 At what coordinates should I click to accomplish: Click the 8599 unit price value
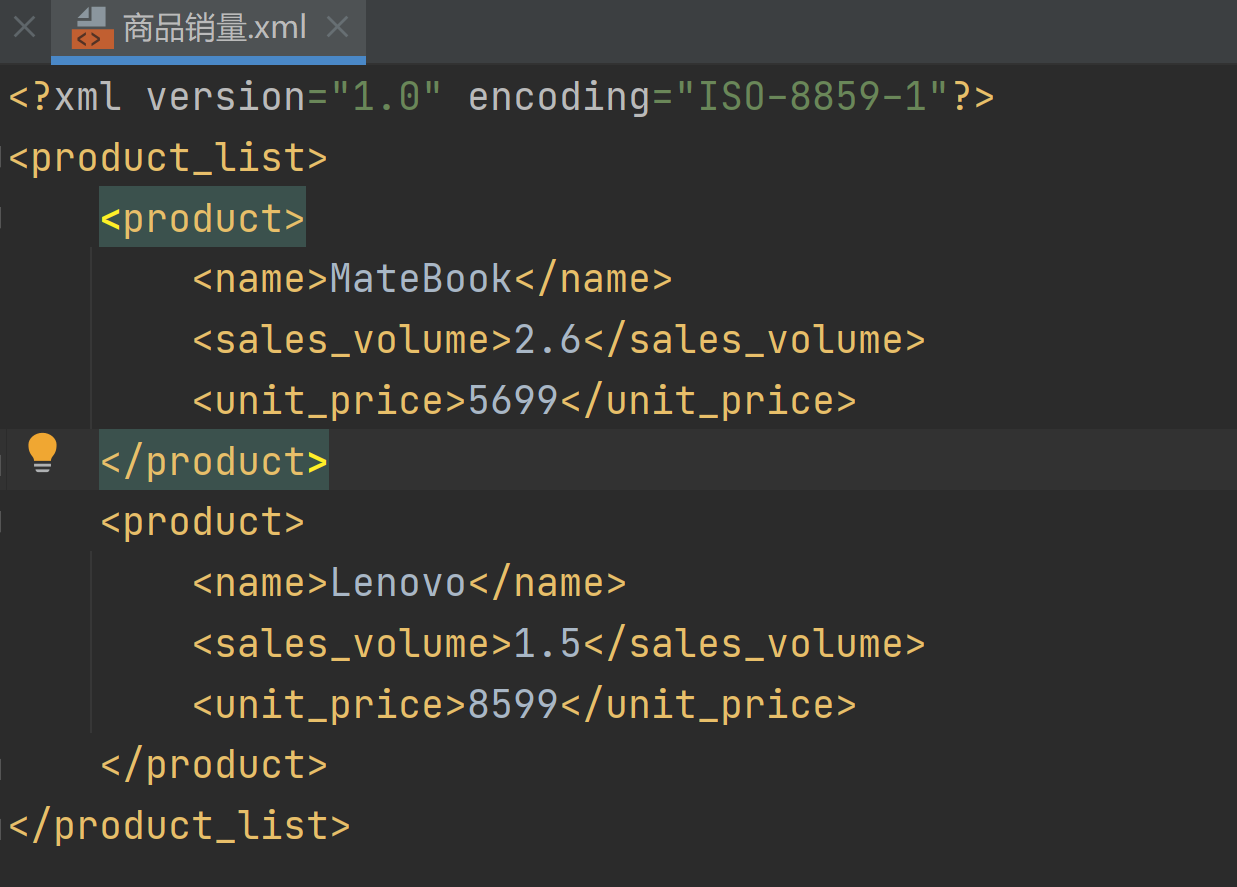click(513, 703)
